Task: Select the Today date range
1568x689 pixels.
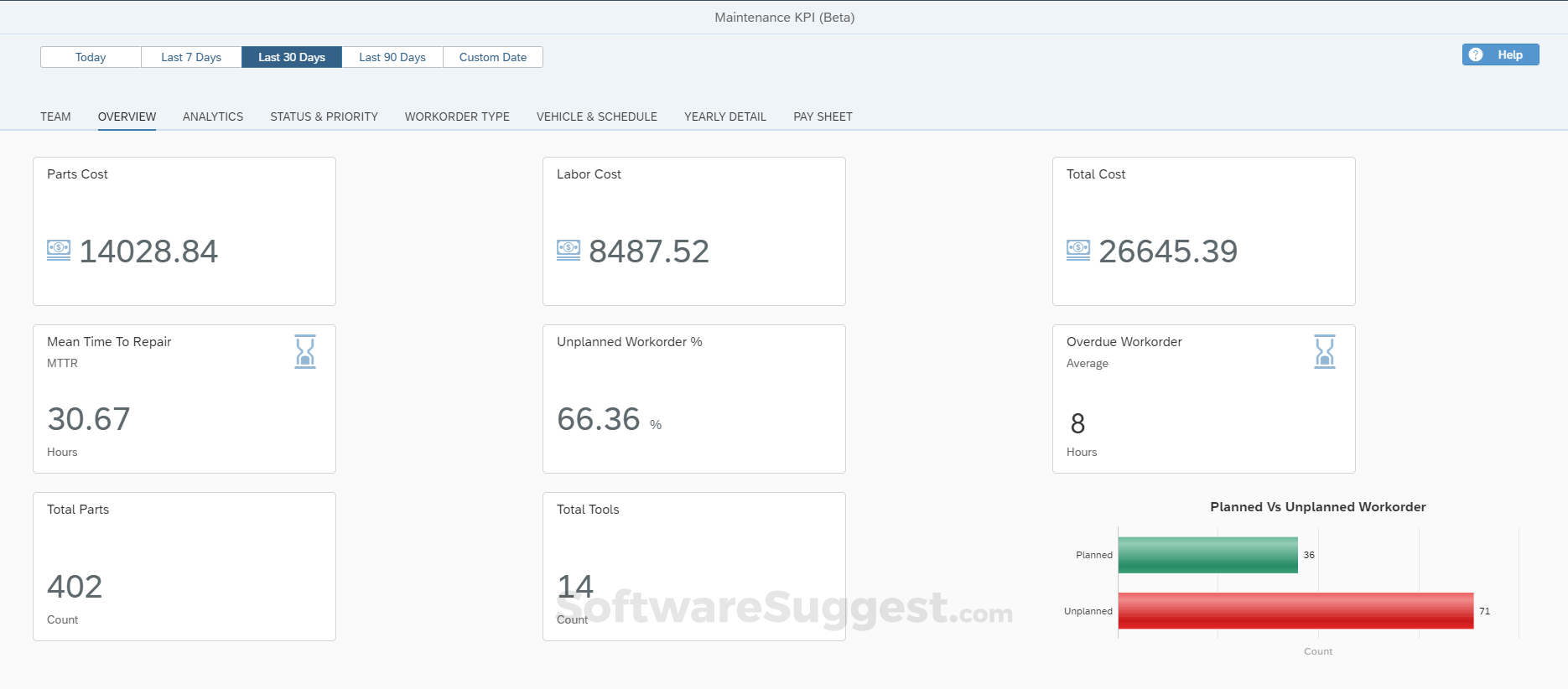Action: point(91,57)
